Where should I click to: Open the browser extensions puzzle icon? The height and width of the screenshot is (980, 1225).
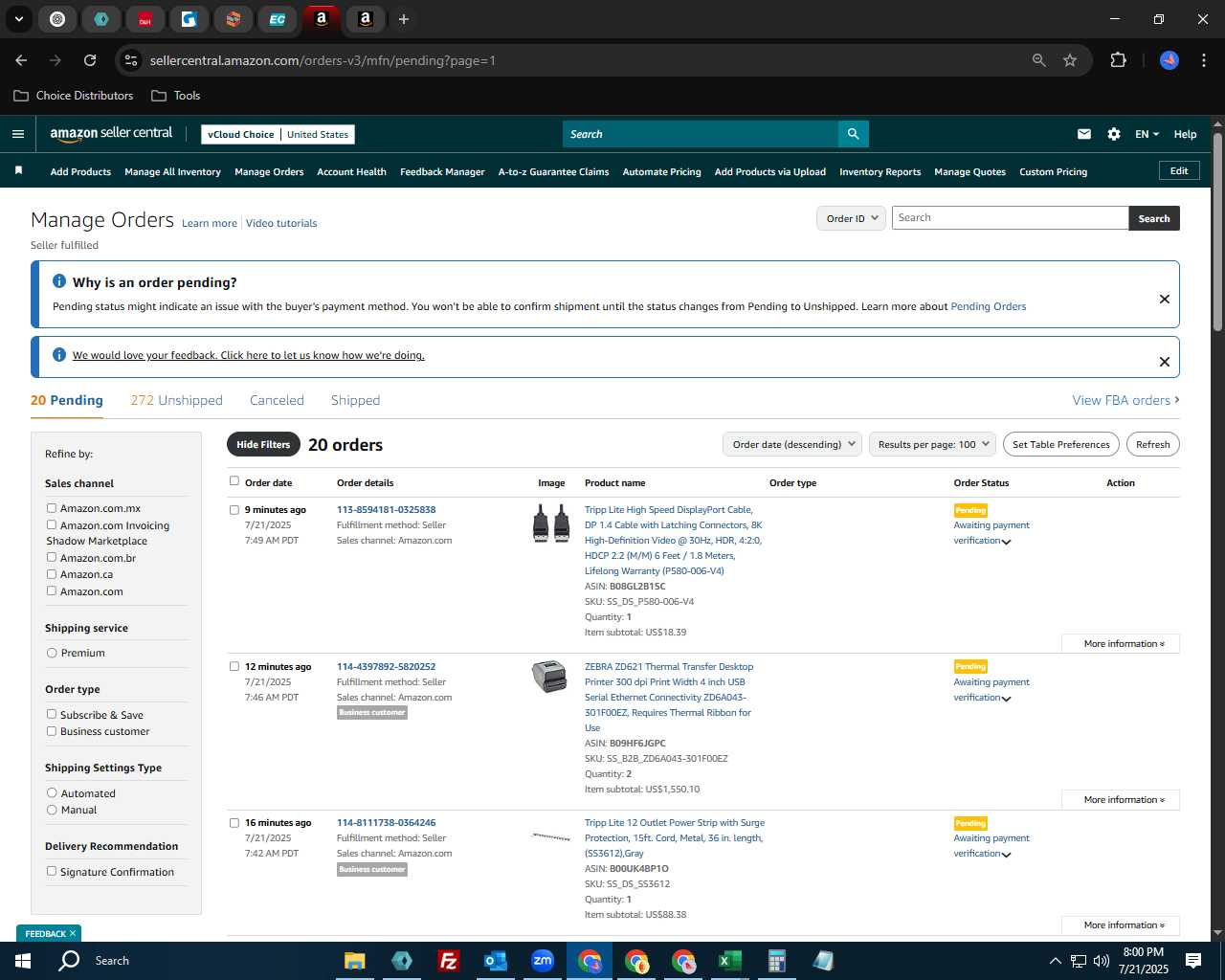click(x=1118, y=60)
